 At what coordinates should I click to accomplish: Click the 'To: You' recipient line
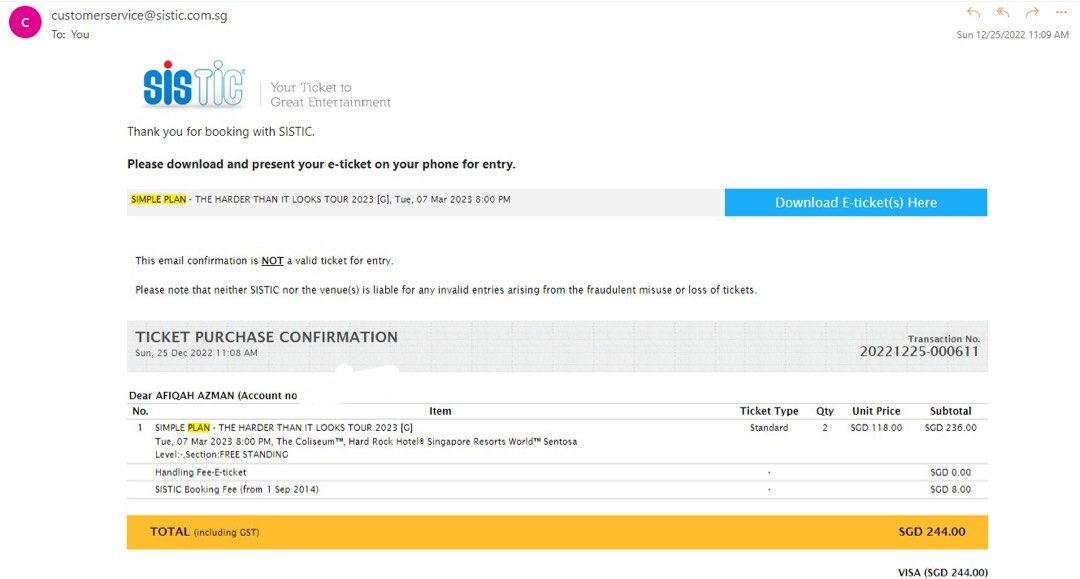coord(70,34)
